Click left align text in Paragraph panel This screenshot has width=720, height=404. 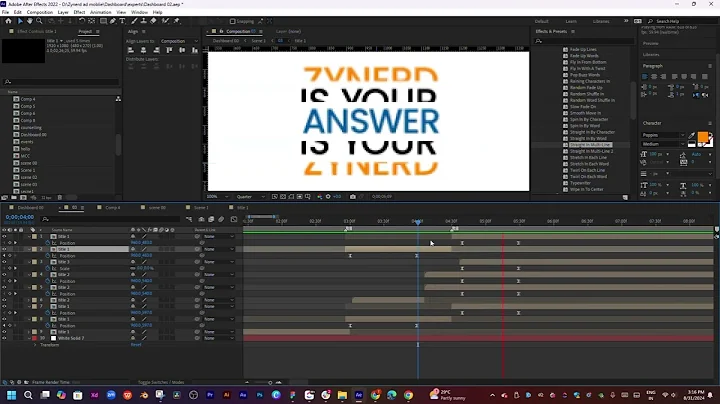(645, 77)
